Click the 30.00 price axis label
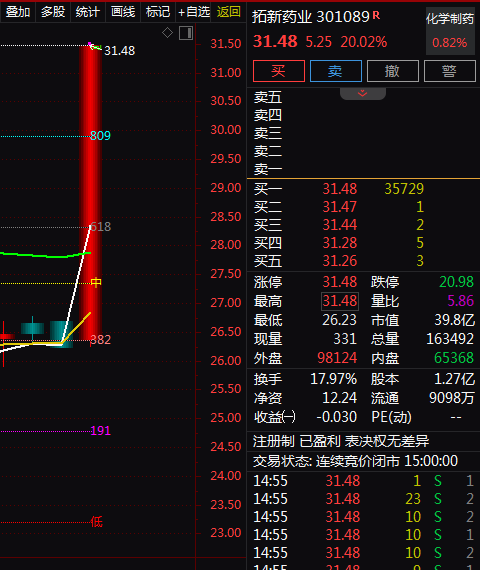The image size is (480, 570). pyautogui.click(x=226, y=130)
